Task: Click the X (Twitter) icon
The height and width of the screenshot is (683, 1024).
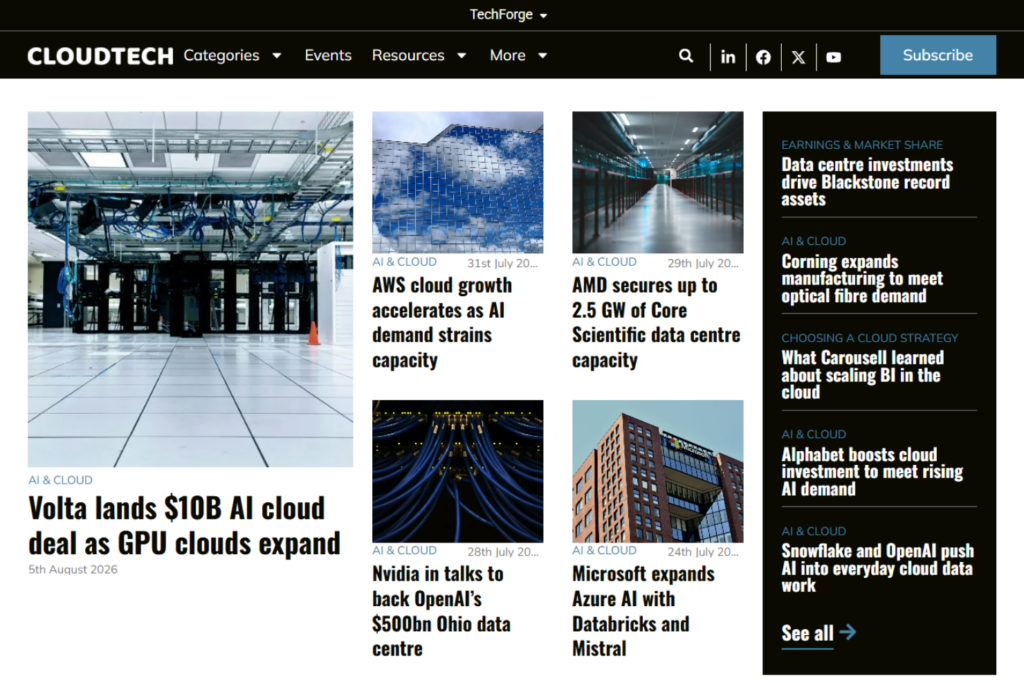Action: (x=798, y=57)
